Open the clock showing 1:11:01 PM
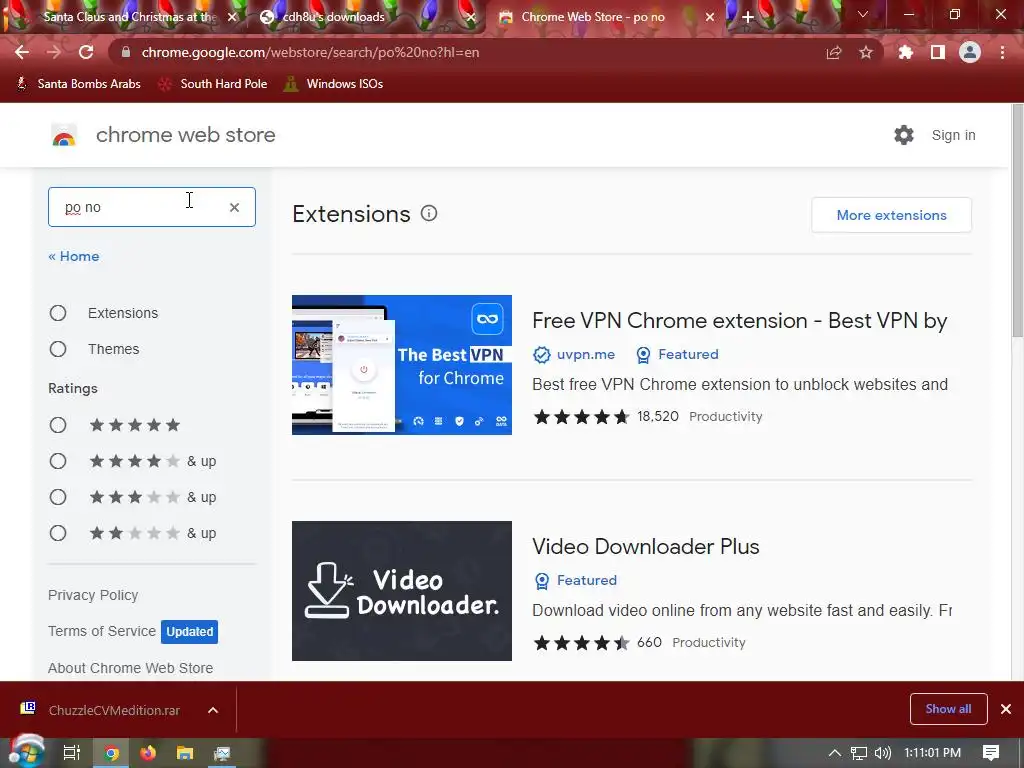Image resolution: width=1024 pixels, height=768 pixels. click(932, 753)
